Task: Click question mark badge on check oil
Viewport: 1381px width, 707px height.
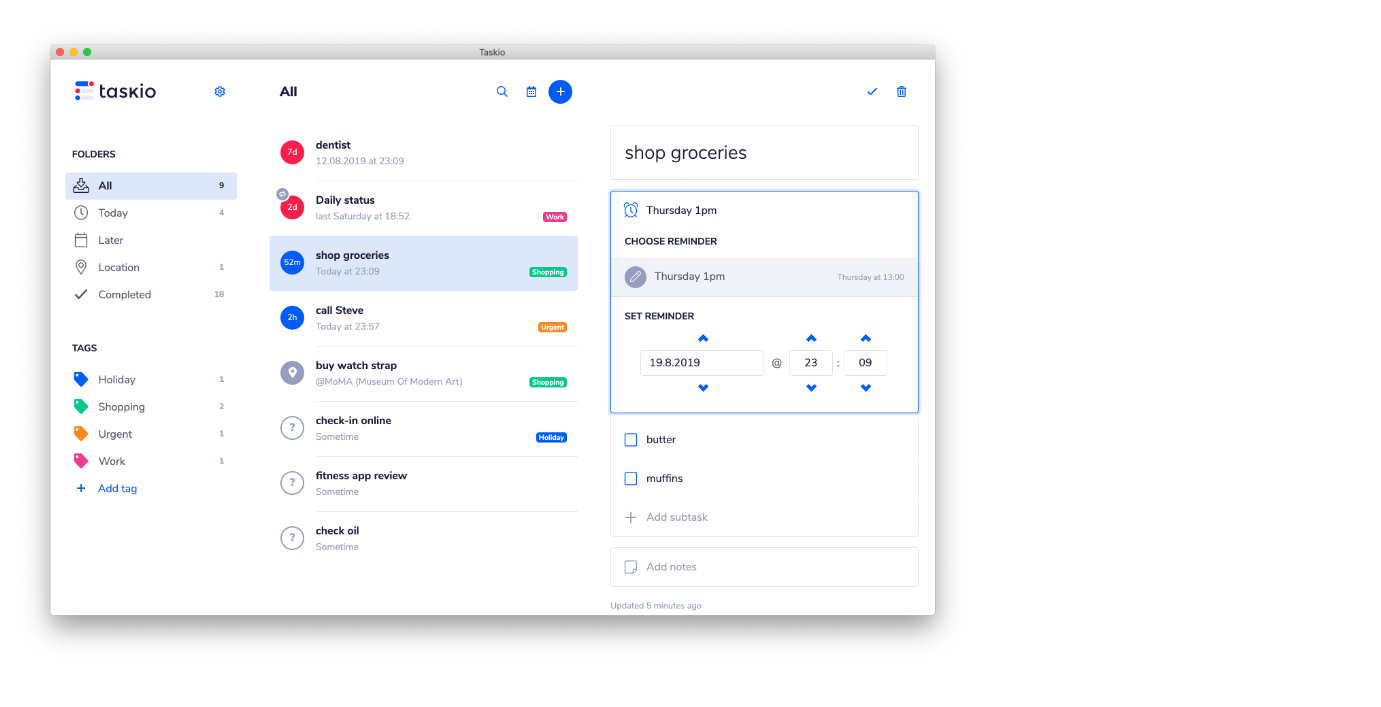Action: pos(292,538)
